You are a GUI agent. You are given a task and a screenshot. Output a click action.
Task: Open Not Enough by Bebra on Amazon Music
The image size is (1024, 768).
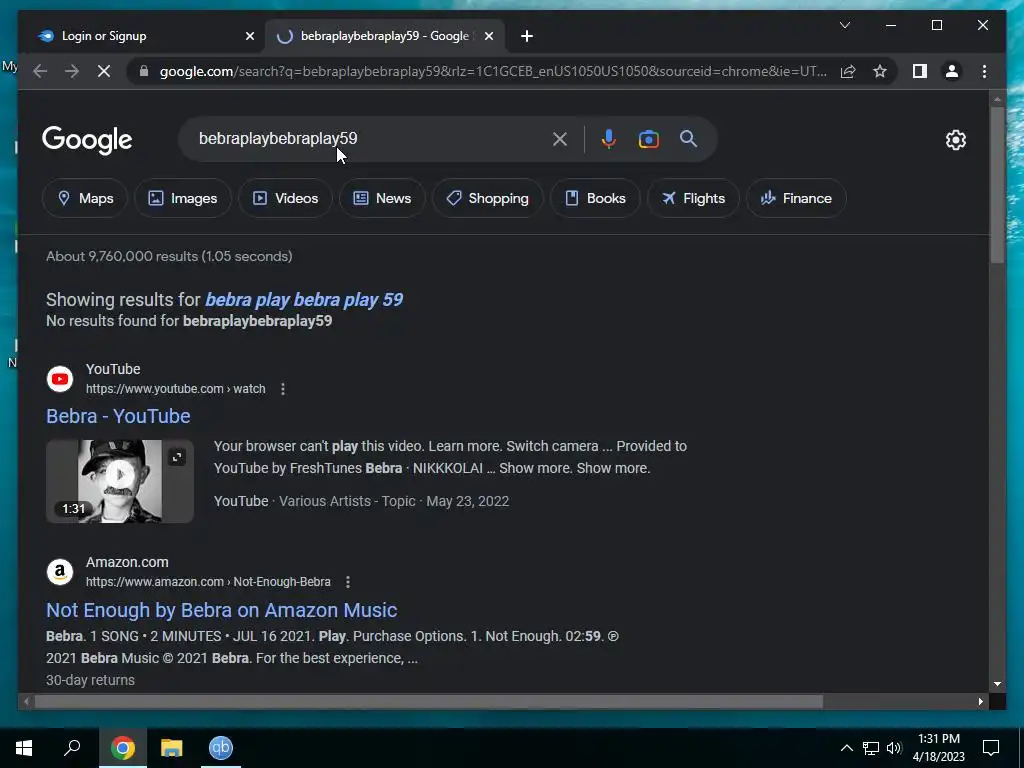[221, 610]
